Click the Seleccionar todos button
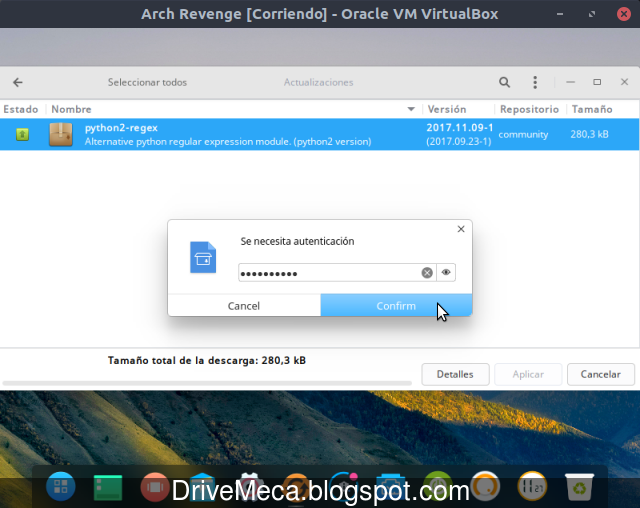 147,82
